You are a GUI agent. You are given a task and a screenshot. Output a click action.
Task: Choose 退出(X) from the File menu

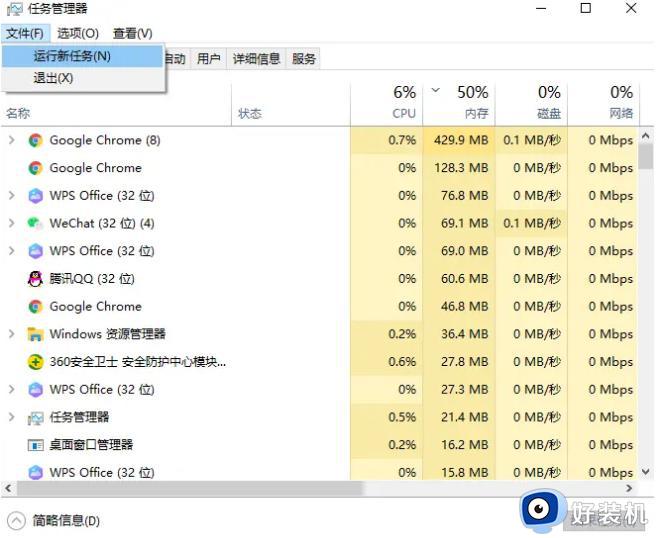point(82,78)
